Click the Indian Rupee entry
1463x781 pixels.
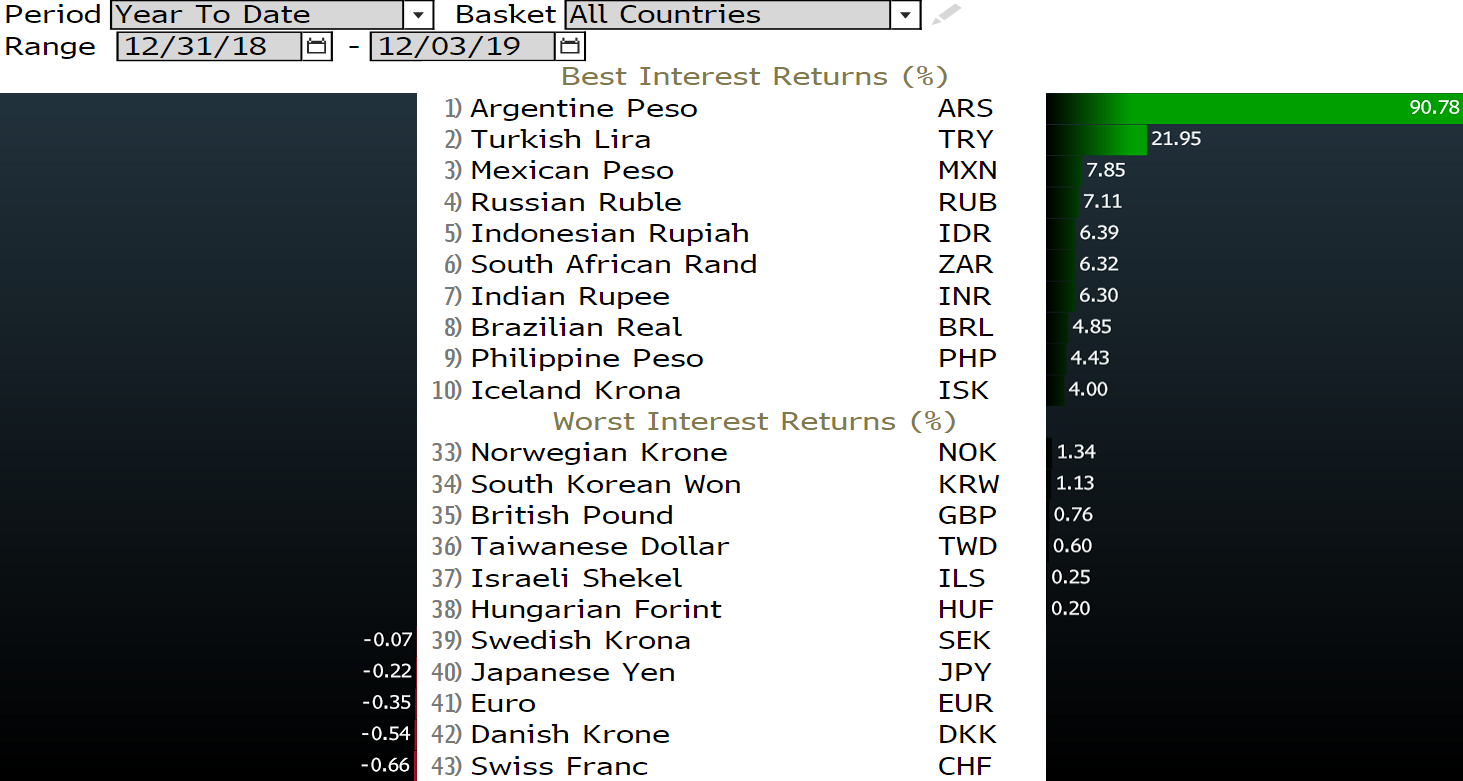570,296
